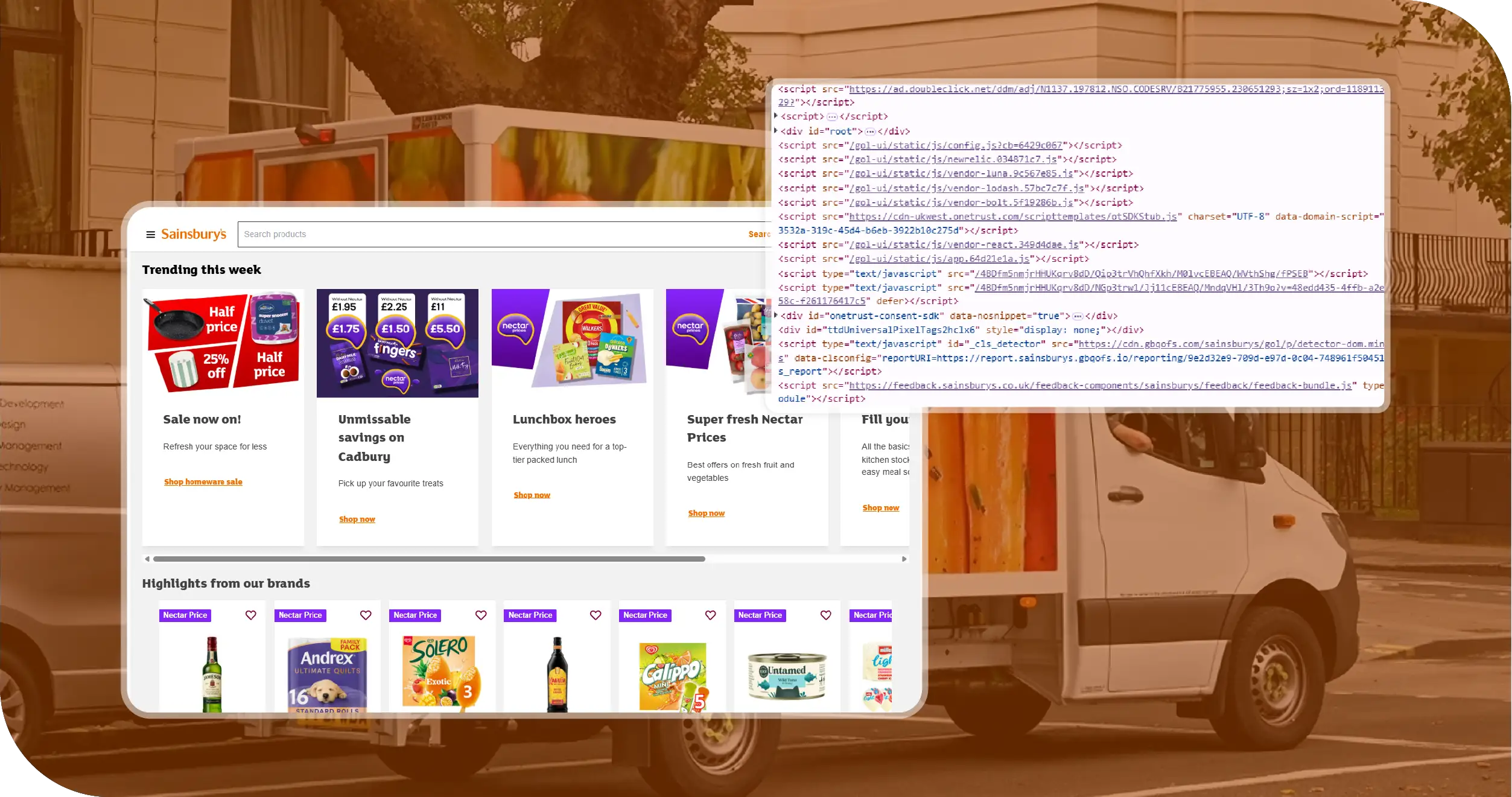Open the Lunchbox heroes promotion image
The height and width of the screenshot is (797, 1512).
pyautogui.click(x=572, y=343)
